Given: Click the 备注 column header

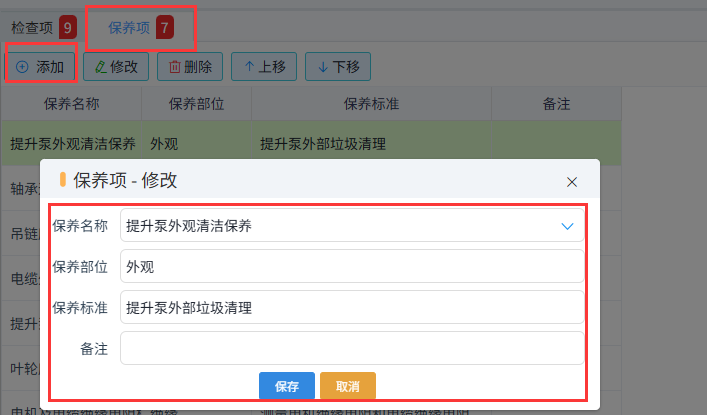Looking at the screenshot, I should (x=556, y=104).
